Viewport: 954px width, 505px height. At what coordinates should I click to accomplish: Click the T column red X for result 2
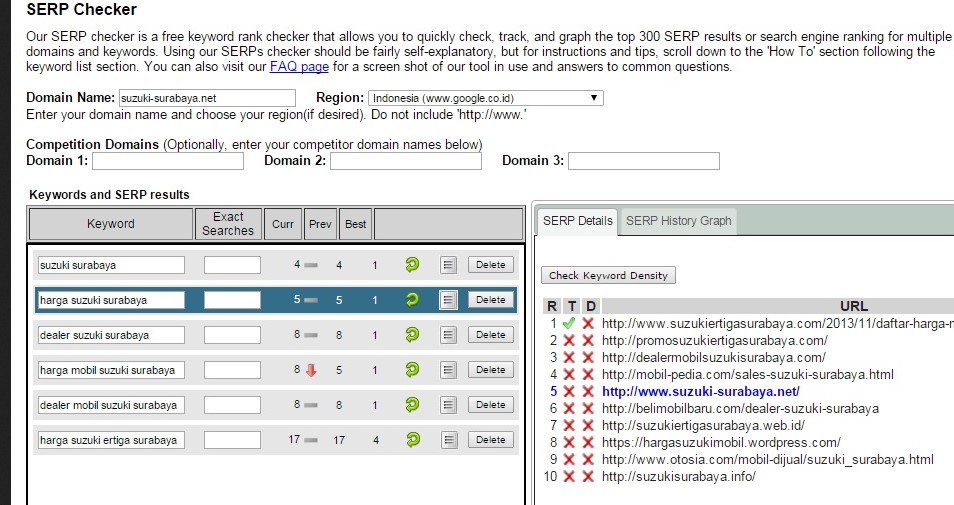pos(569,341)
